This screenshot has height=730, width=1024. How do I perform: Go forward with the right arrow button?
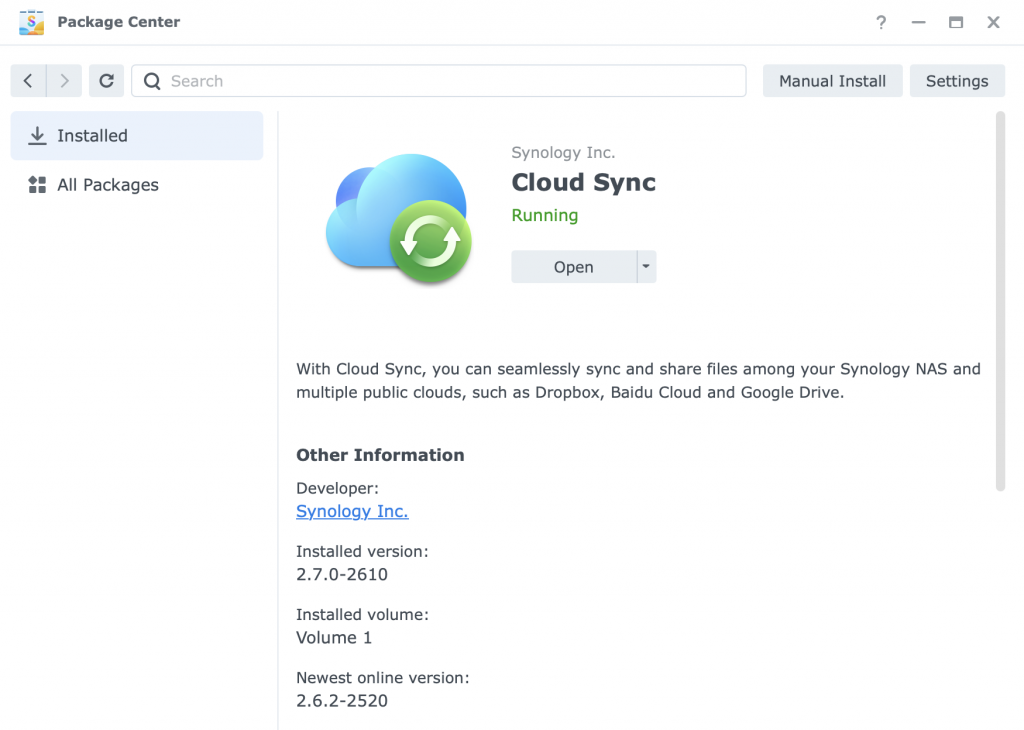tap(65, 81)
